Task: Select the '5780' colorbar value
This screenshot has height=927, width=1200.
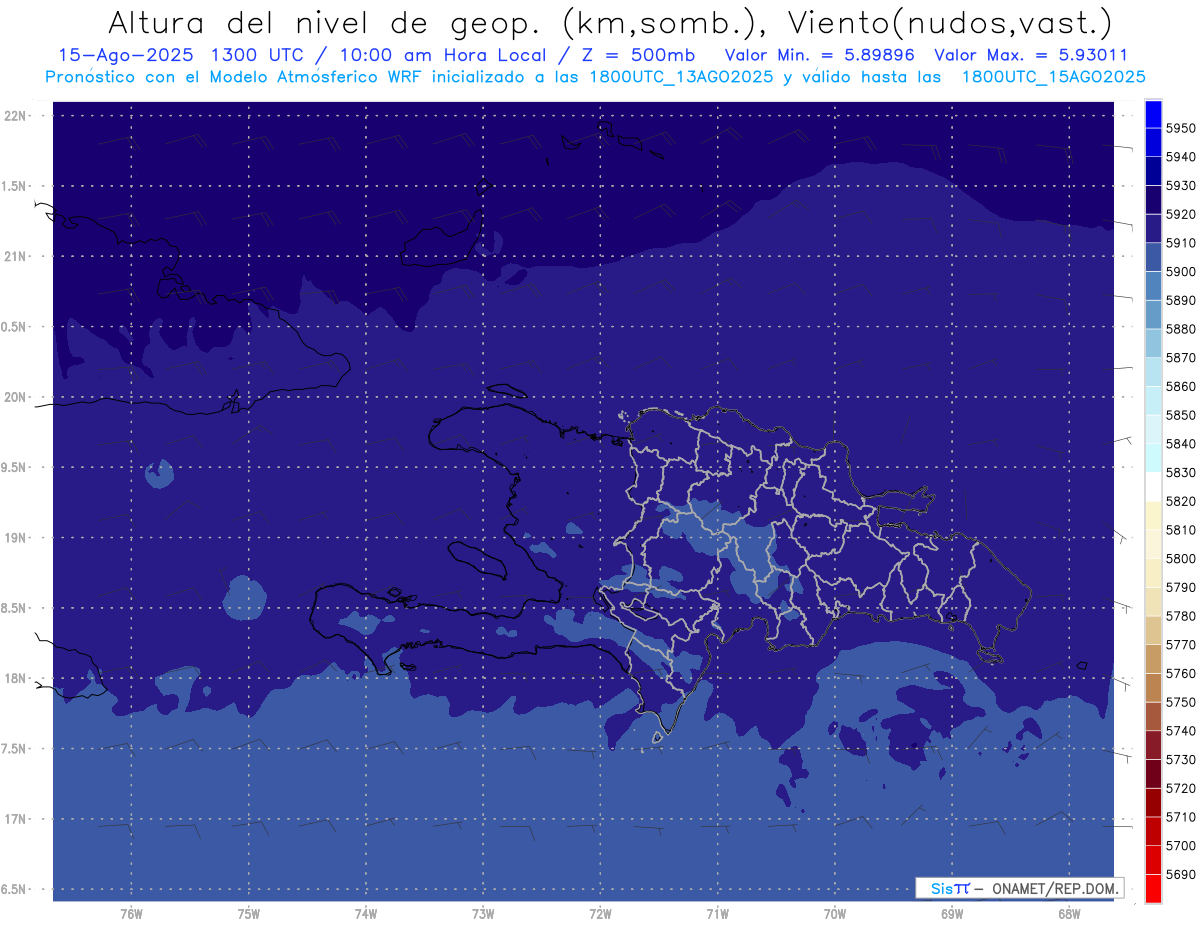Action: 1181,617
